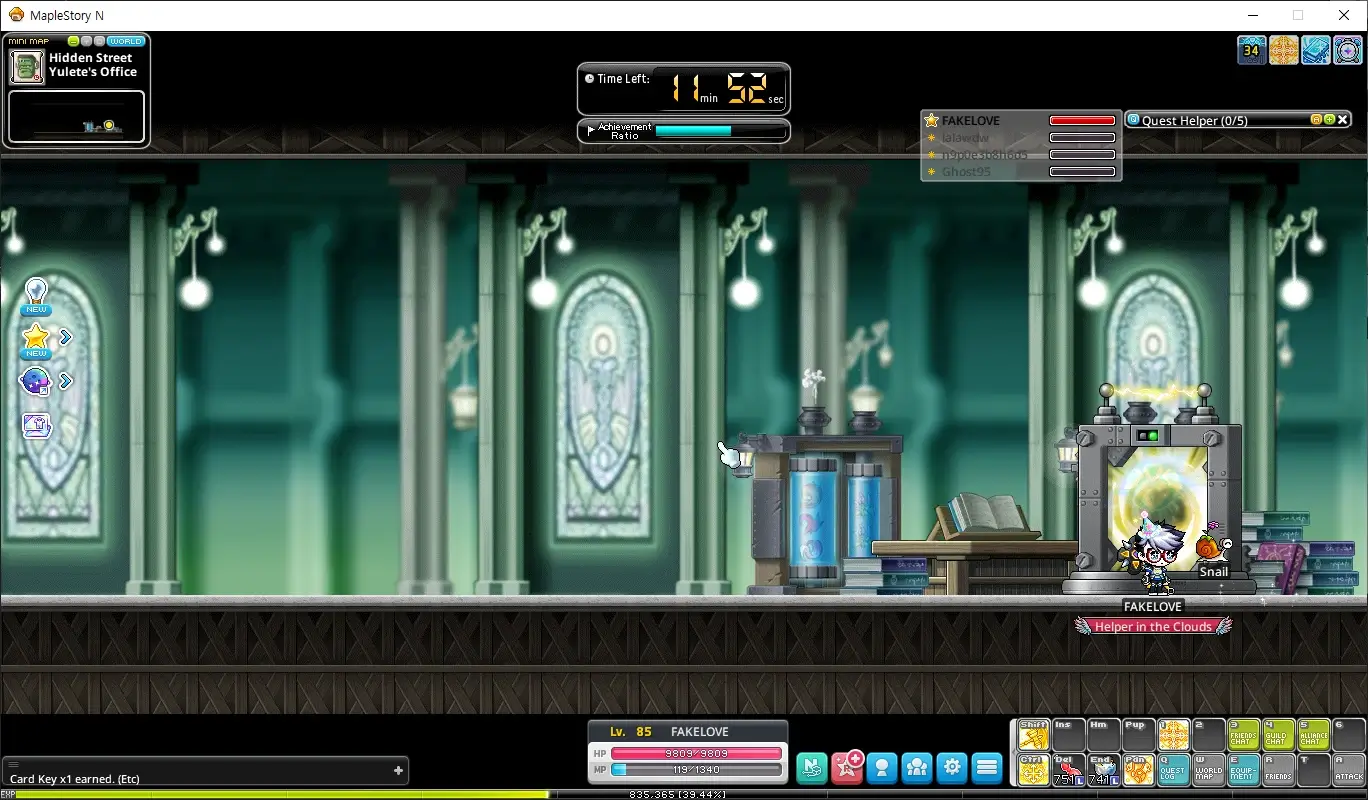Image resolution: width=1368 pixels, height=800 pixels.
Task: Expand arrow beside the star icon
Action: pyautogui.click(x=66, y=338)
